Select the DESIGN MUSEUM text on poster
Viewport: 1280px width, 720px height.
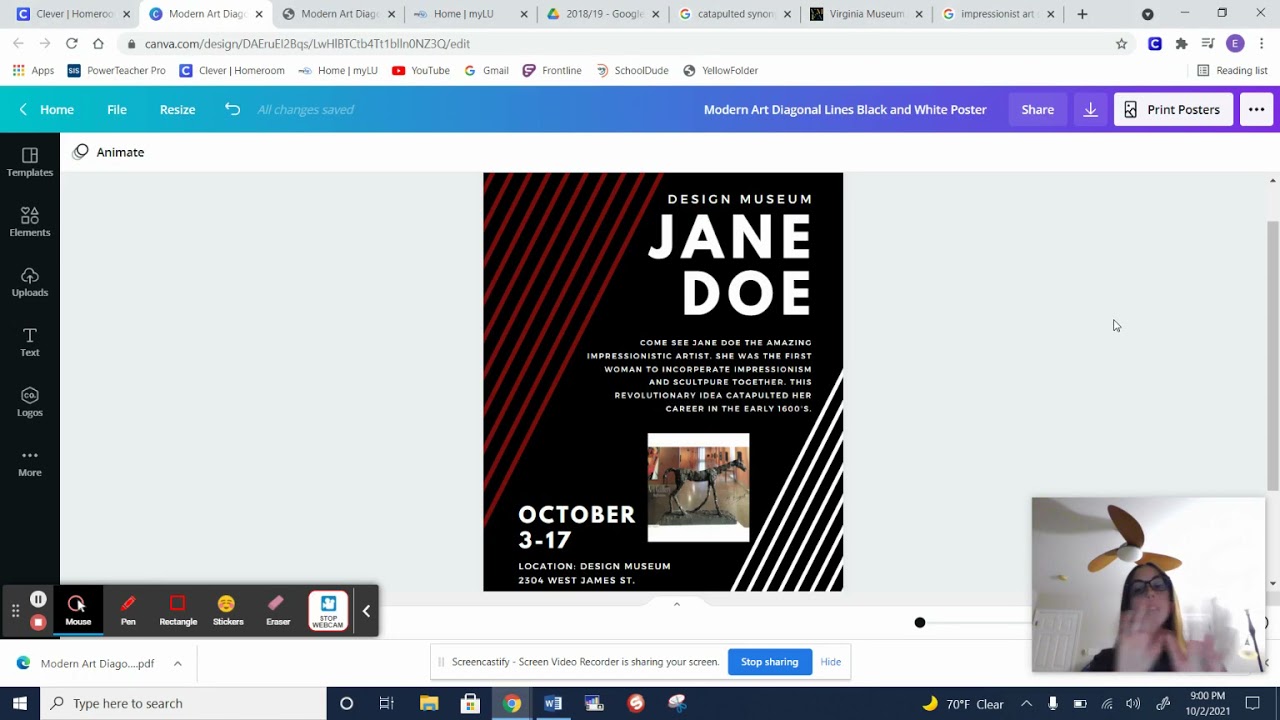[x=740, y=199]
